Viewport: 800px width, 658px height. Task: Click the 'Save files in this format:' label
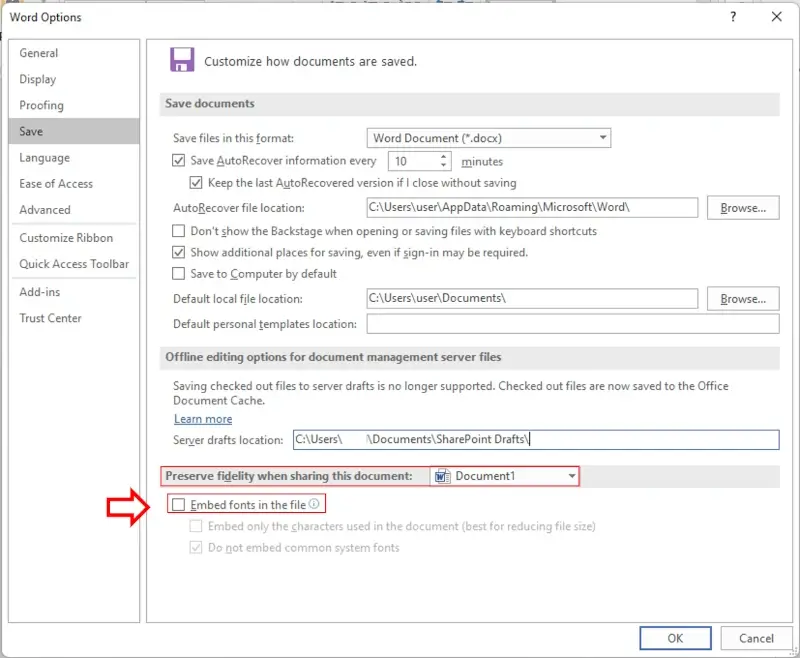point(233,138)
